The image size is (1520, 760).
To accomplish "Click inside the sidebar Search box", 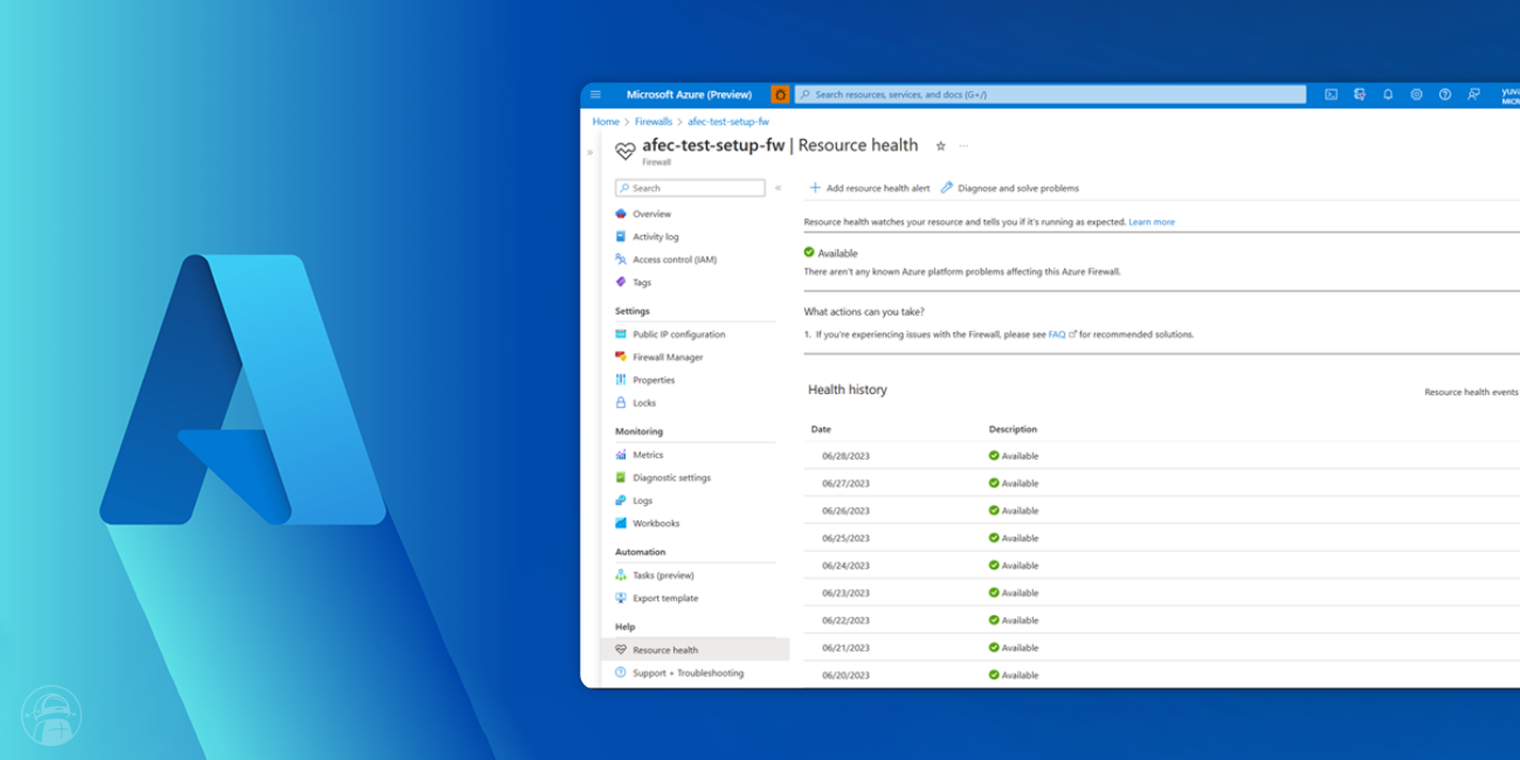I will click(x=690, y=188).
